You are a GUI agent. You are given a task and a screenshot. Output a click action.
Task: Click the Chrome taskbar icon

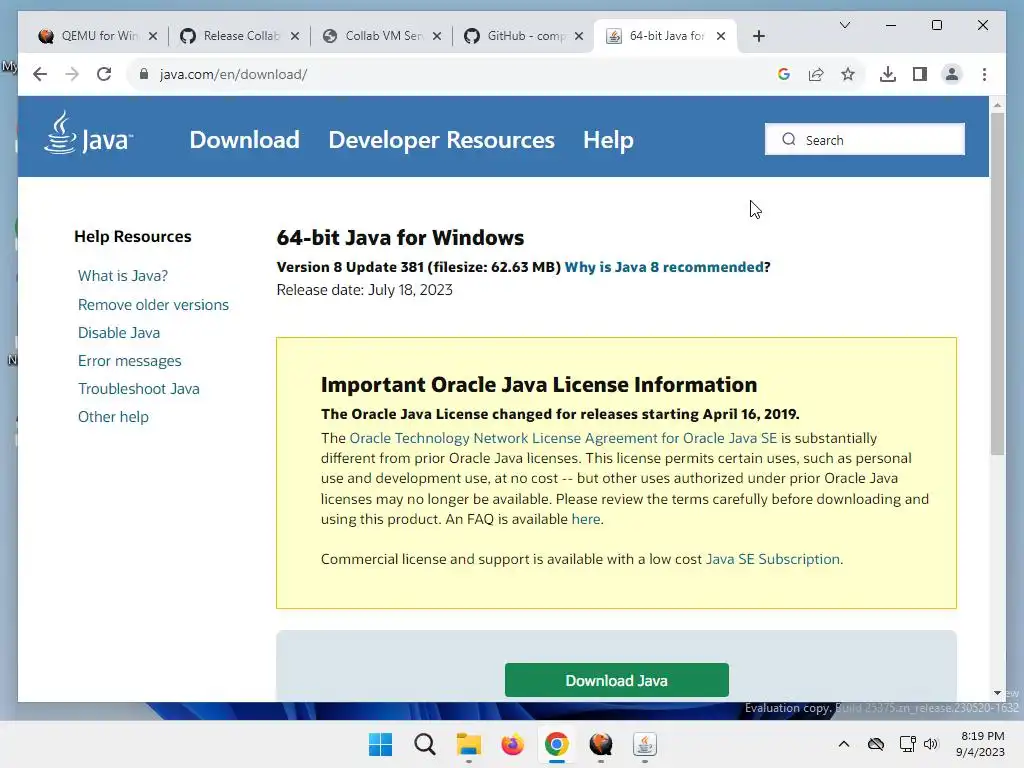point(556,744)
